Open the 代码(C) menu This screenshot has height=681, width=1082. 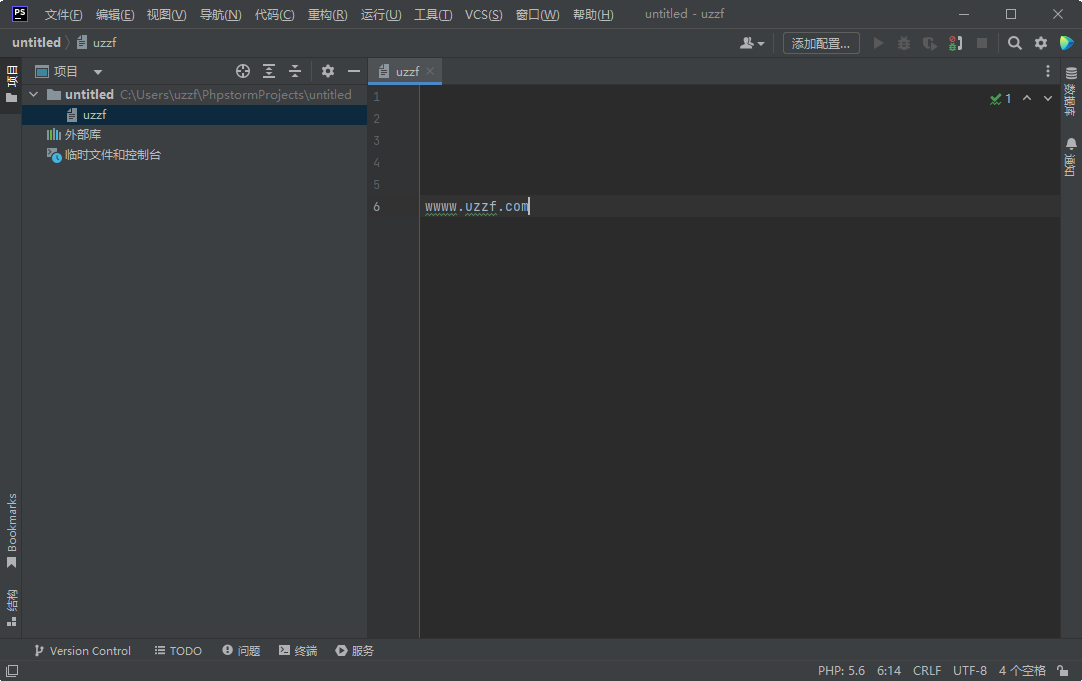tap(274, 14)
